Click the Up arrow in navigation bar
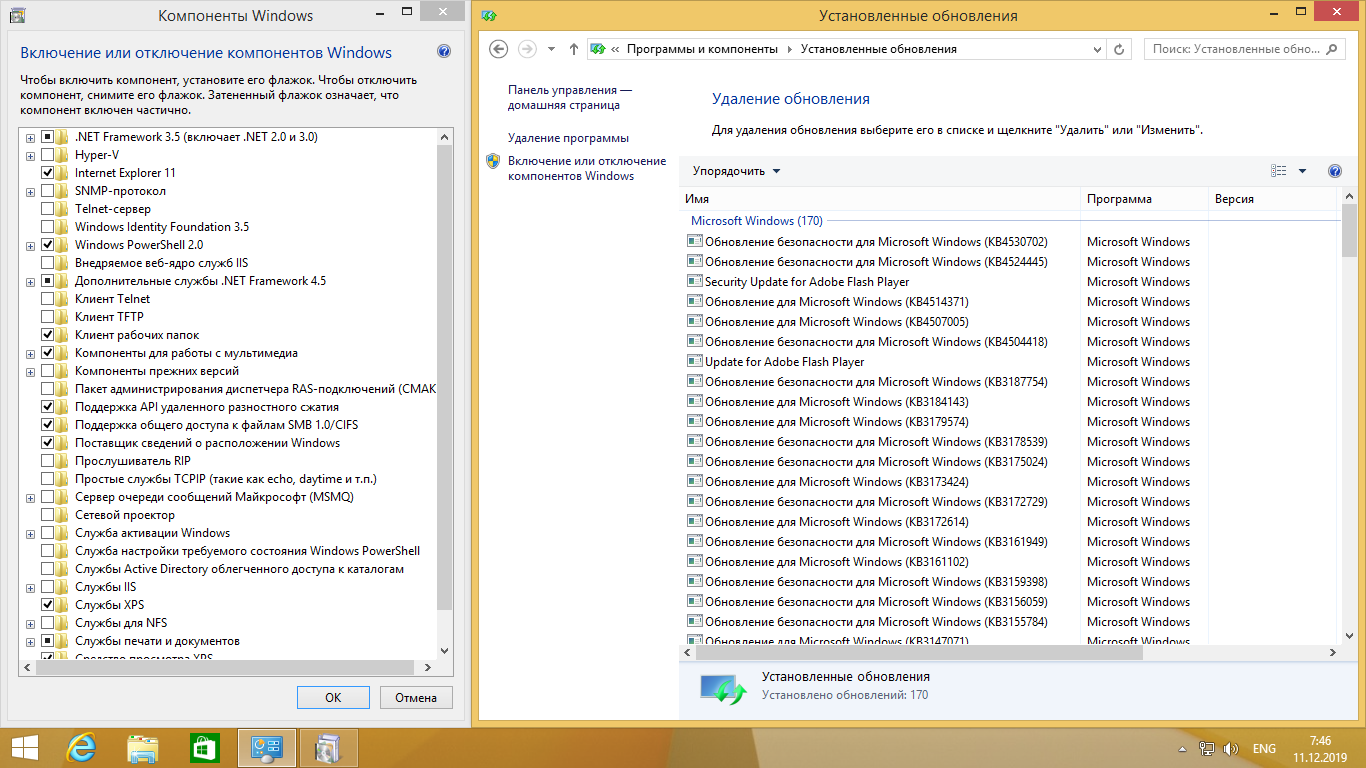 tap(573, 49)
